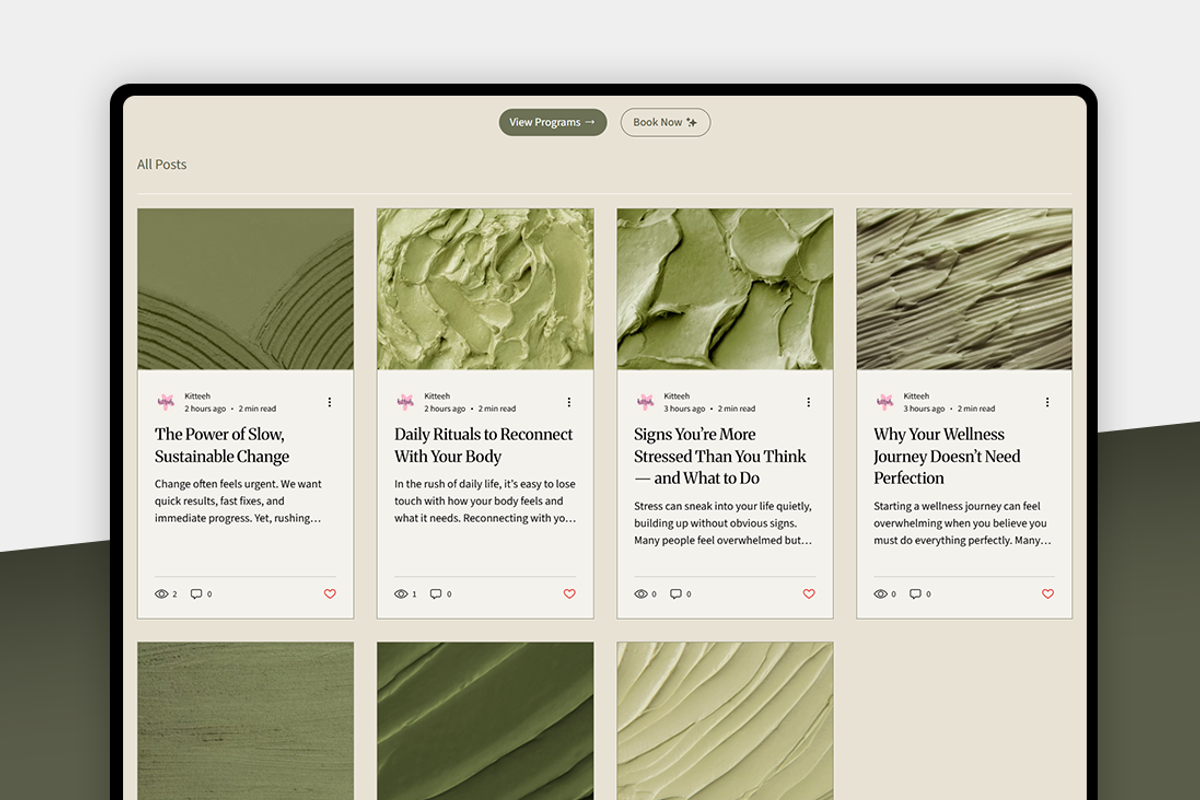Click excerpt starting 'Change often feels urgent'

pyautogui.click(x=238, y=501)
